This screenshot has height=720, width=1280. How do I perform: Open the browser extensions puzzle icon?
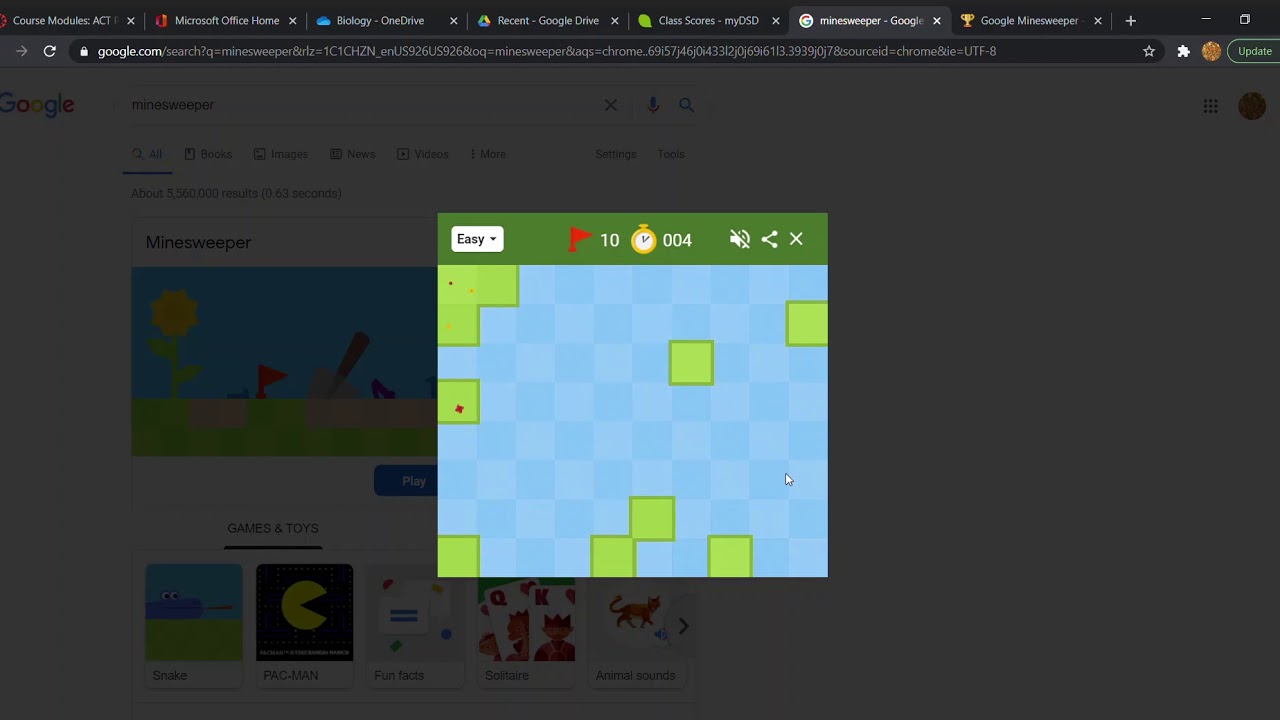coord(1183,51)
